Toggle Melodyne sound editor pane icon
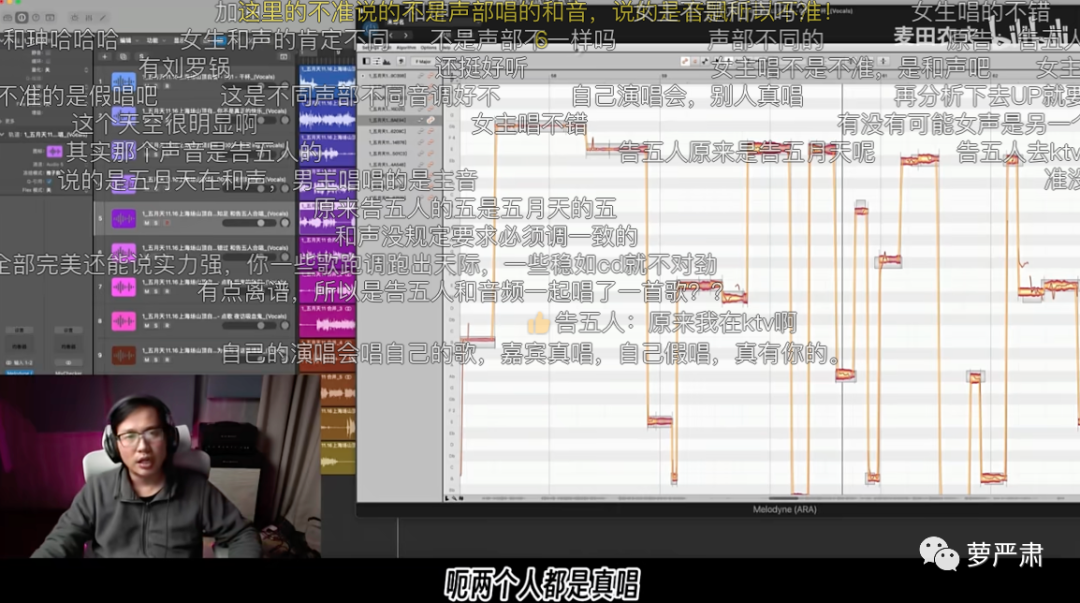The width and height of the screenshot is (1080, 603). tap(386, 61)
